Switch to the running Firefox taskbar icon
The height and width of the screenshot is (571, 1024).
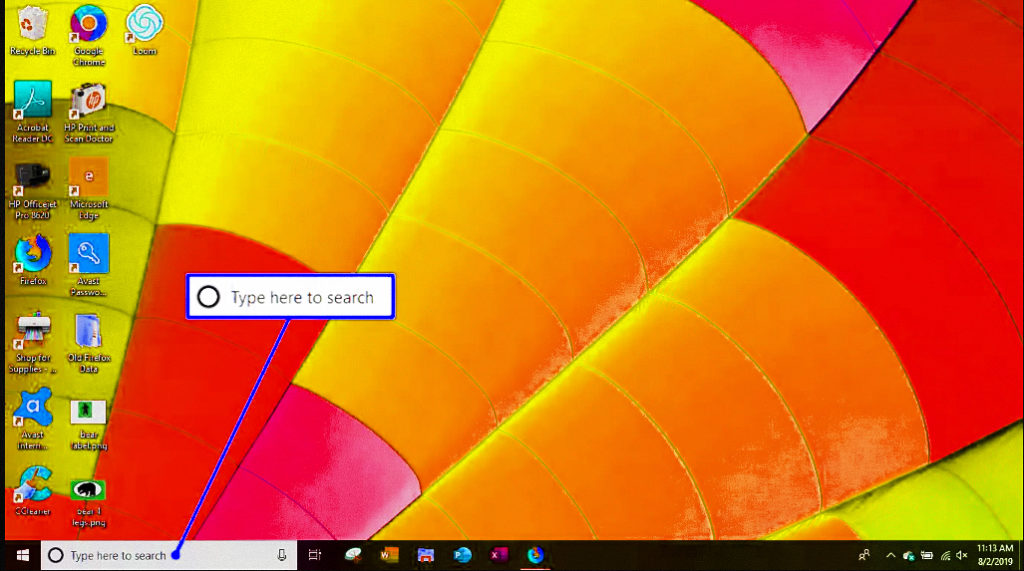(x=536, y=555)
